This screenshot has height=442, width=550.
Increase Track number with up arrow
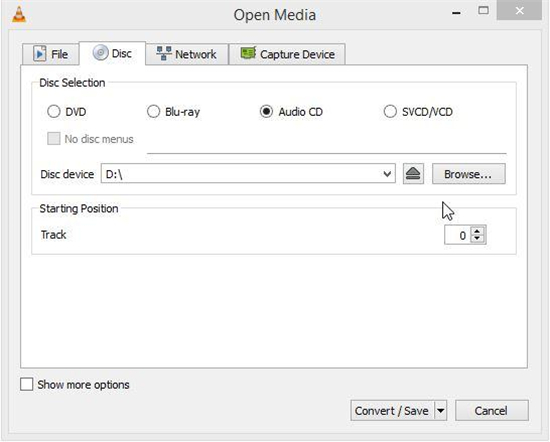click(x=477, y=231)
